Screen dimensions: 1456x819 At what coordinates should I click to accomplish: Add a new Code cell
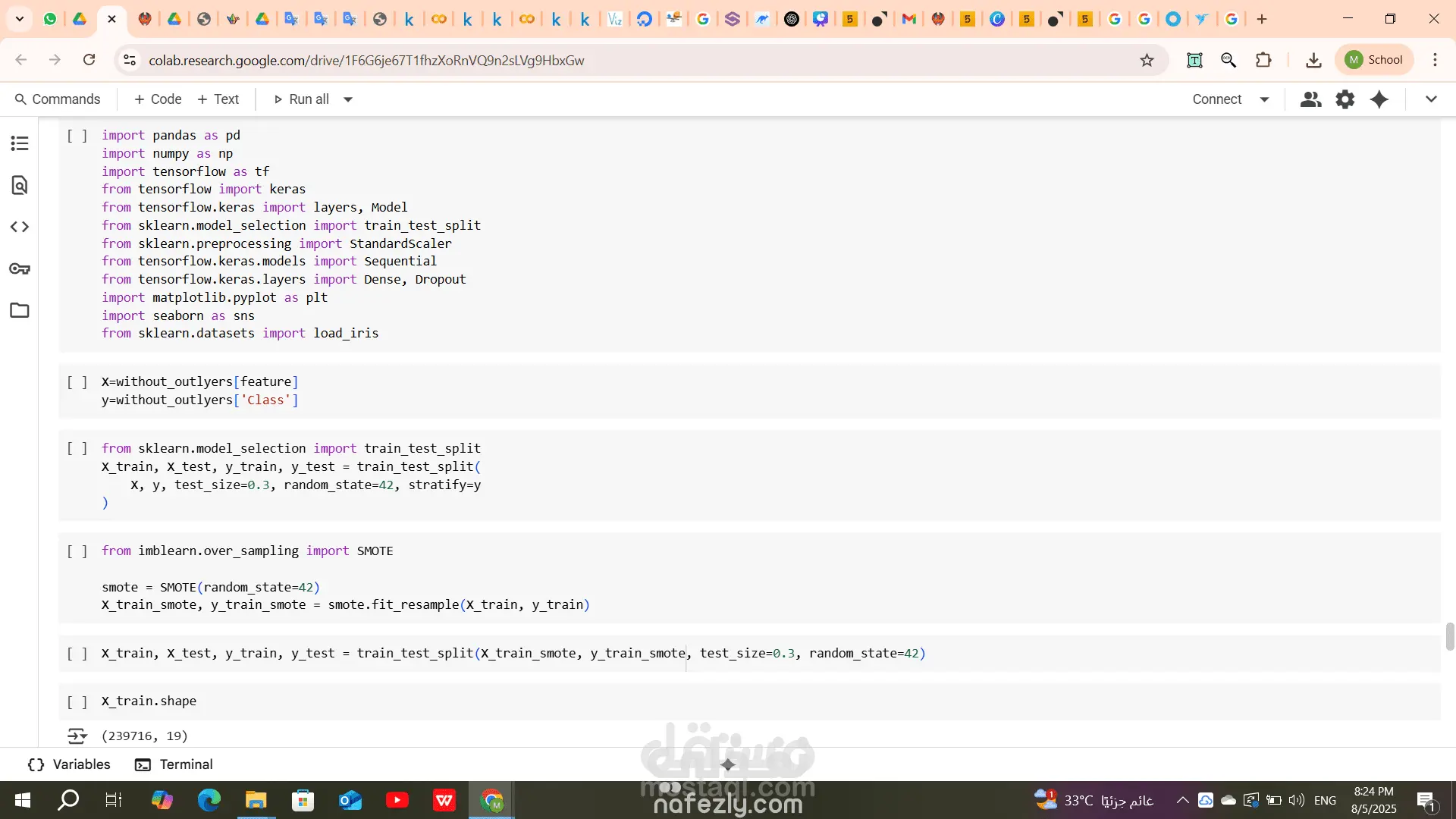click(x=158, y=99)
